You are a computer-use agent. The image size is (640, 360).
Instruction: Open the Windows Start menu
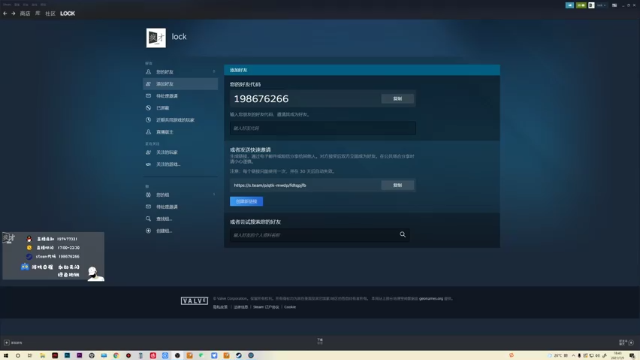click(6, 356)
